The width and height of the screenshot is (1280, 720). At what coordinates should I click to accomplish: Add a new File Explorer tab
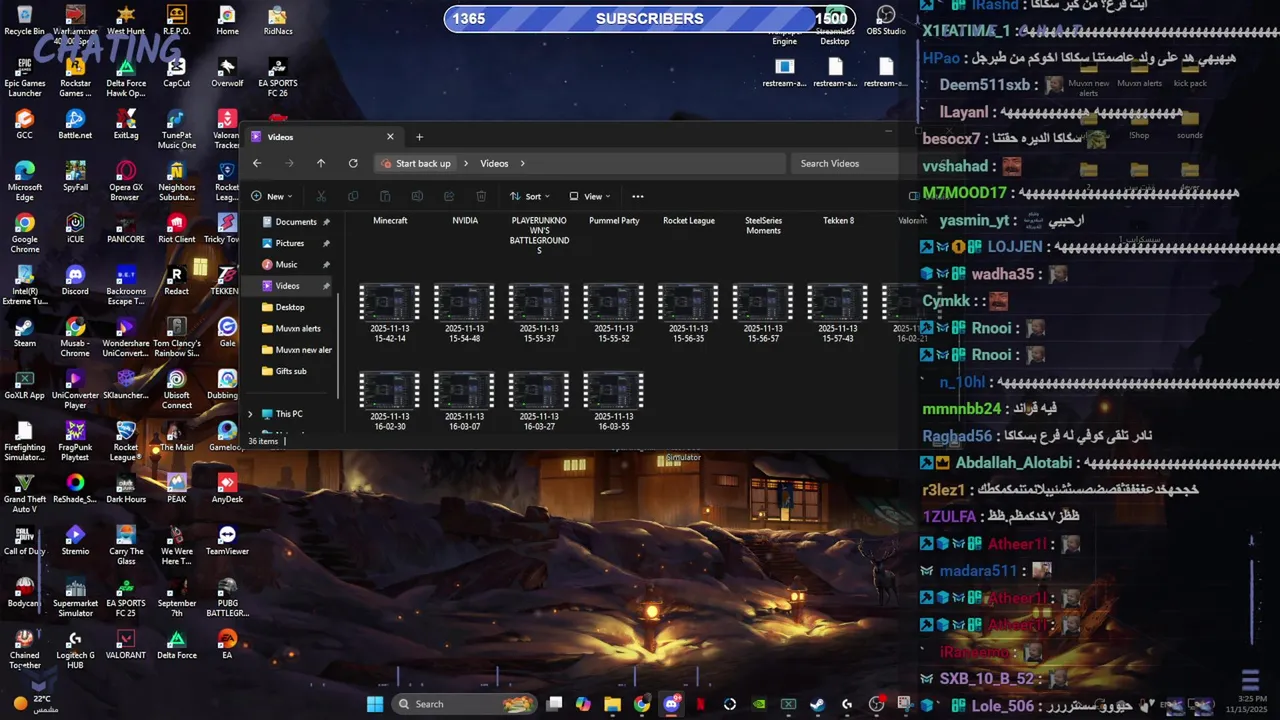click(419, 137)
